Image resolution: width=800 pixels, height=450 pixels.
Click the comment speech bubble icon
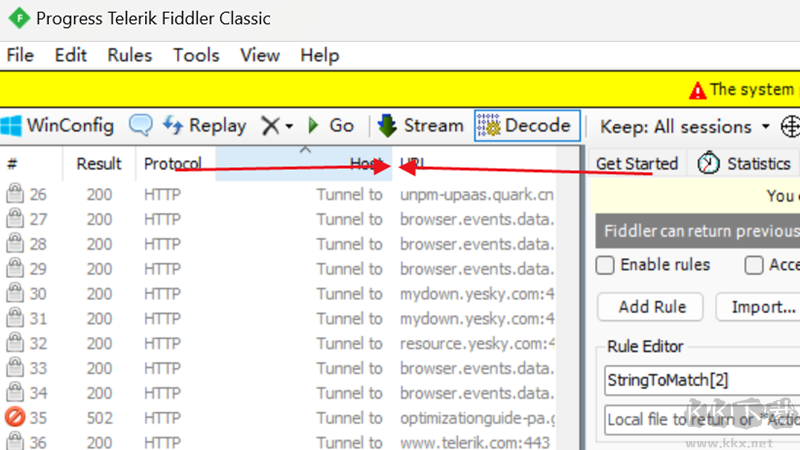(x=141, y=126)
